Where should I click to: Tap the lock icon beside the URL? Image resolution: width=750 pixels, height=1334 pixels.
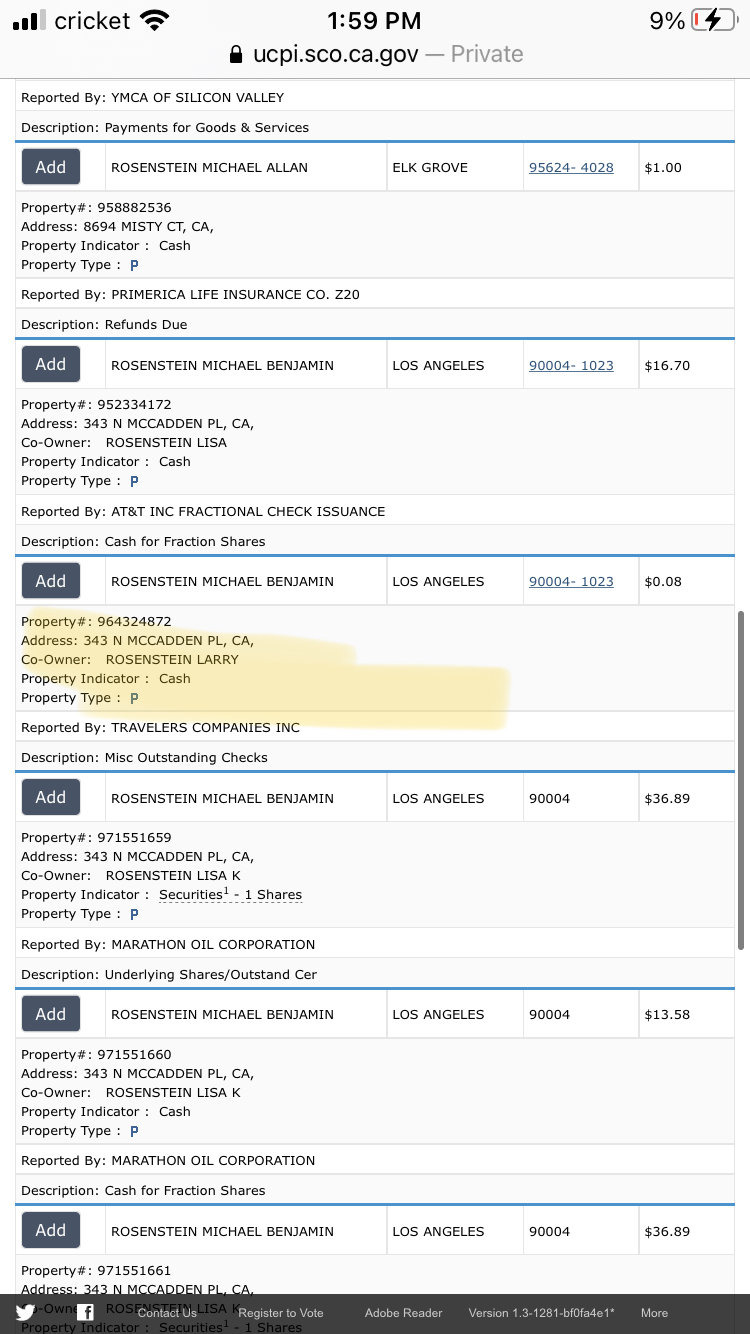(x=236, y=54)
